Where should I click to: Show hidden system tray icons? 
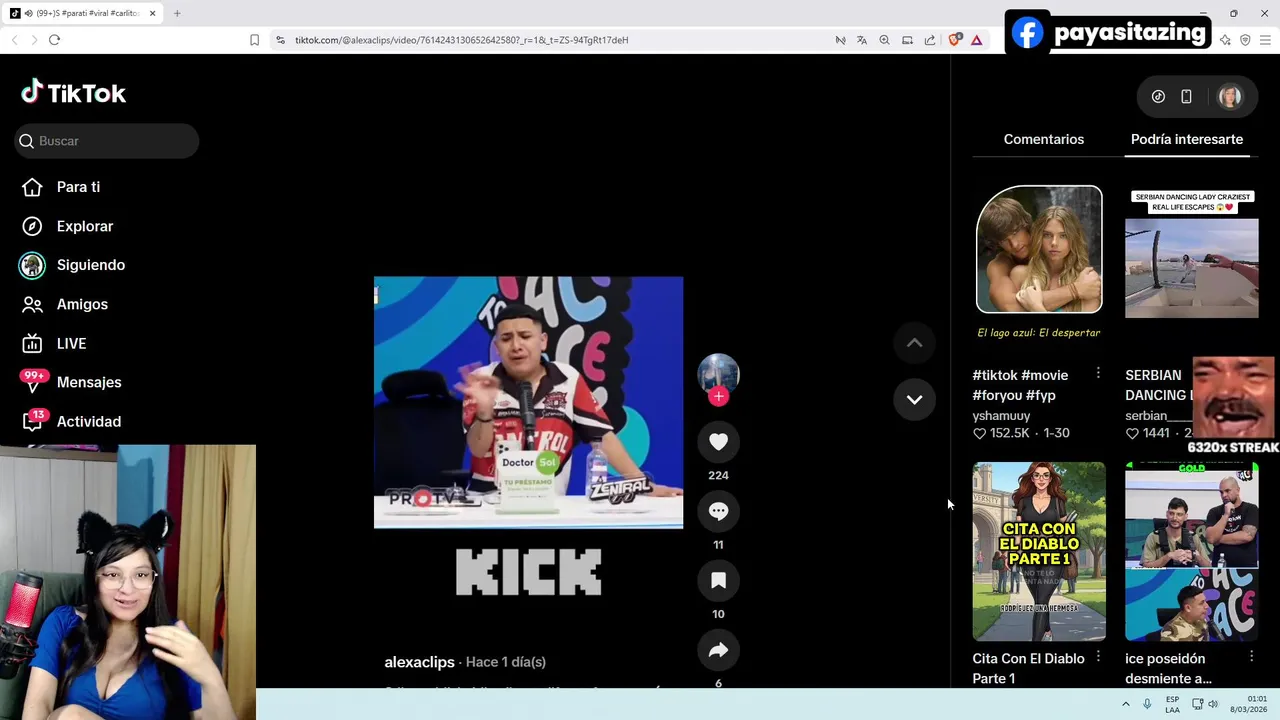click(x=1125, y=704)
